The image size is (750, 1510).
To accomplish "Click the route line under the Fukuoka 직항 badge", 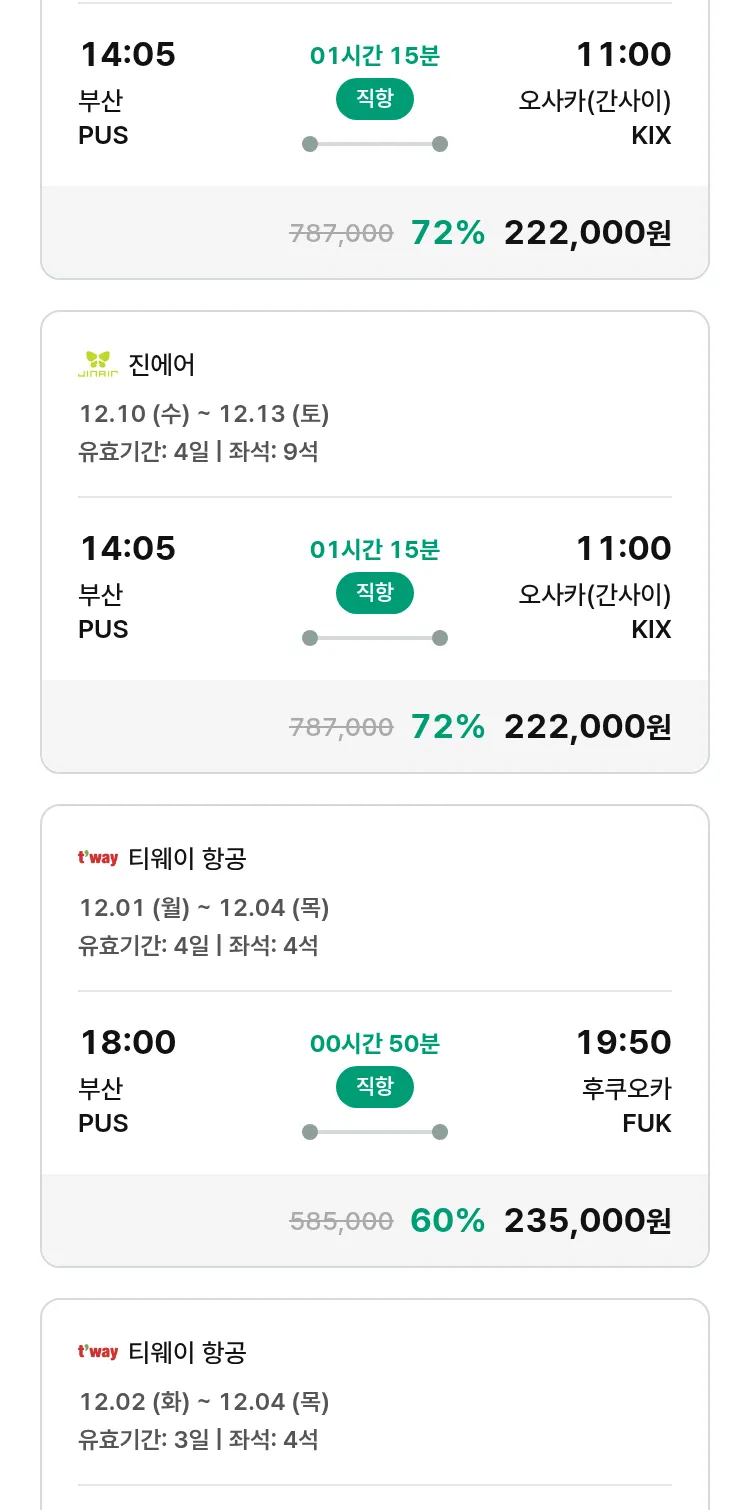I will point(375,1132).
